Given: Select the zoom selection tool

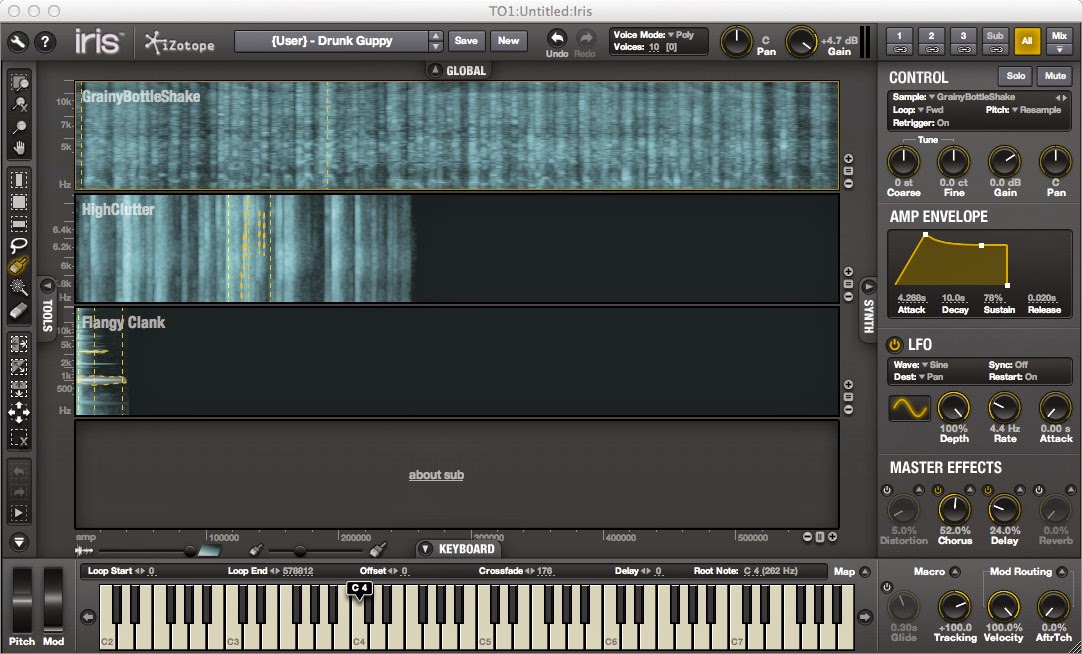Looking at the screenshot, I should point(19,83).
